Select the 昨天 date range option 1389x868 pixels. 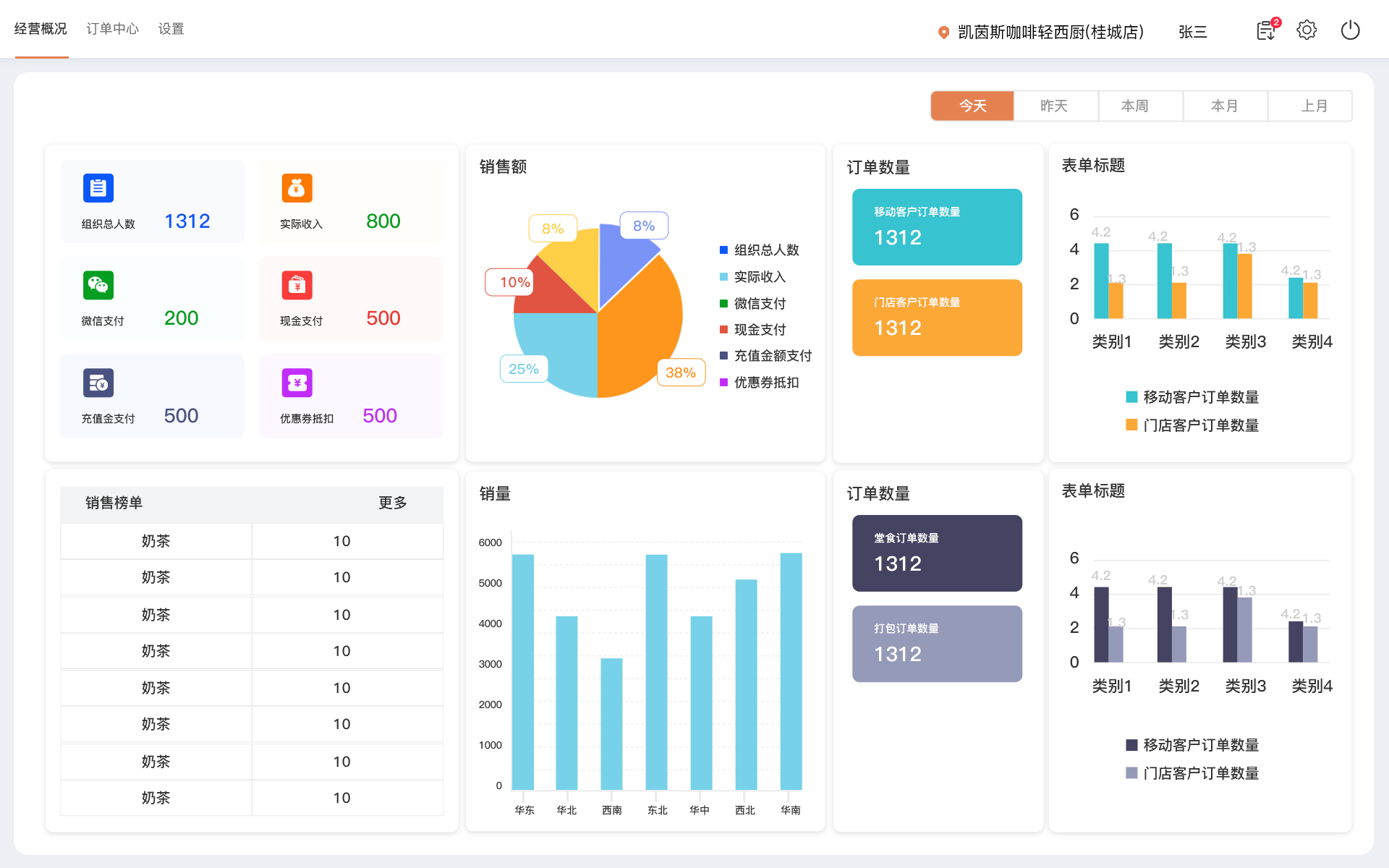[x=1054, y=106]
